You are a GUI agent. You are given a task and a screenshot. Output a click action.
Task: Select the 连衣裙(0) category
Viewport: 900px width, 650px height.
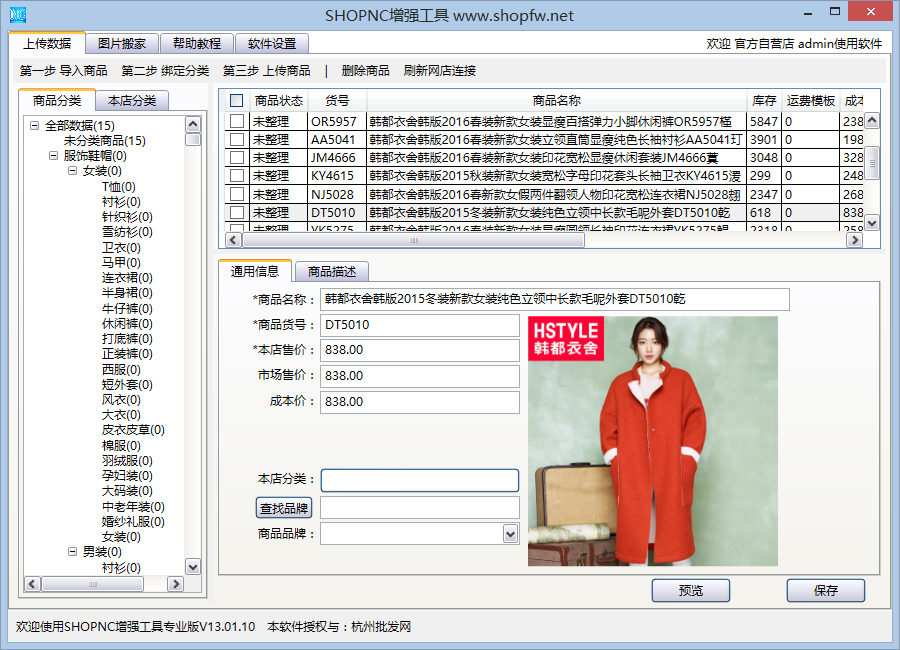click(x=127, y=278)
